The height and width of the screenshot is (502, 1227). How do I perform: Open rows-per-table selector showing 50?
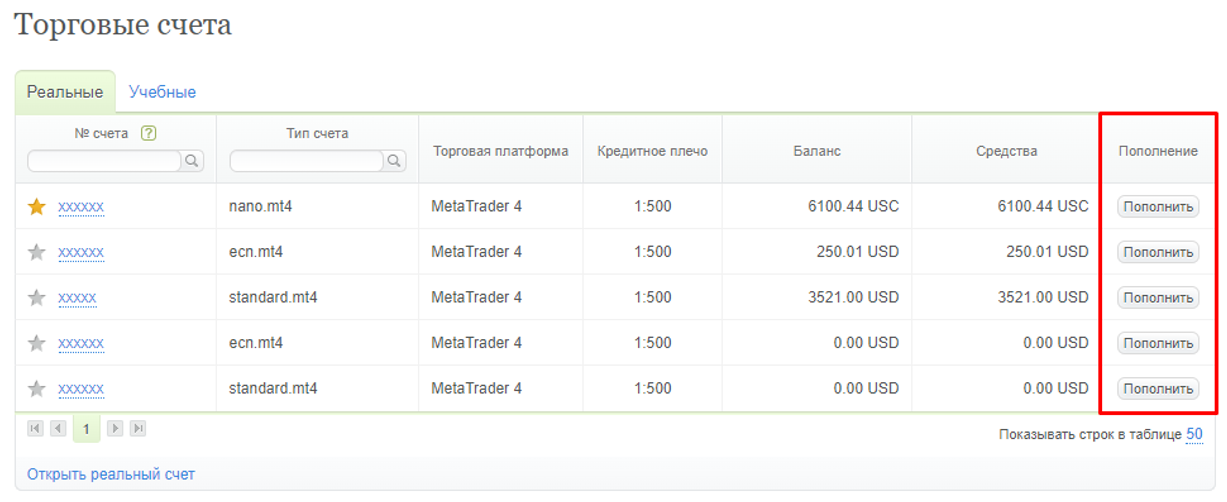[x=1194, y=434]
